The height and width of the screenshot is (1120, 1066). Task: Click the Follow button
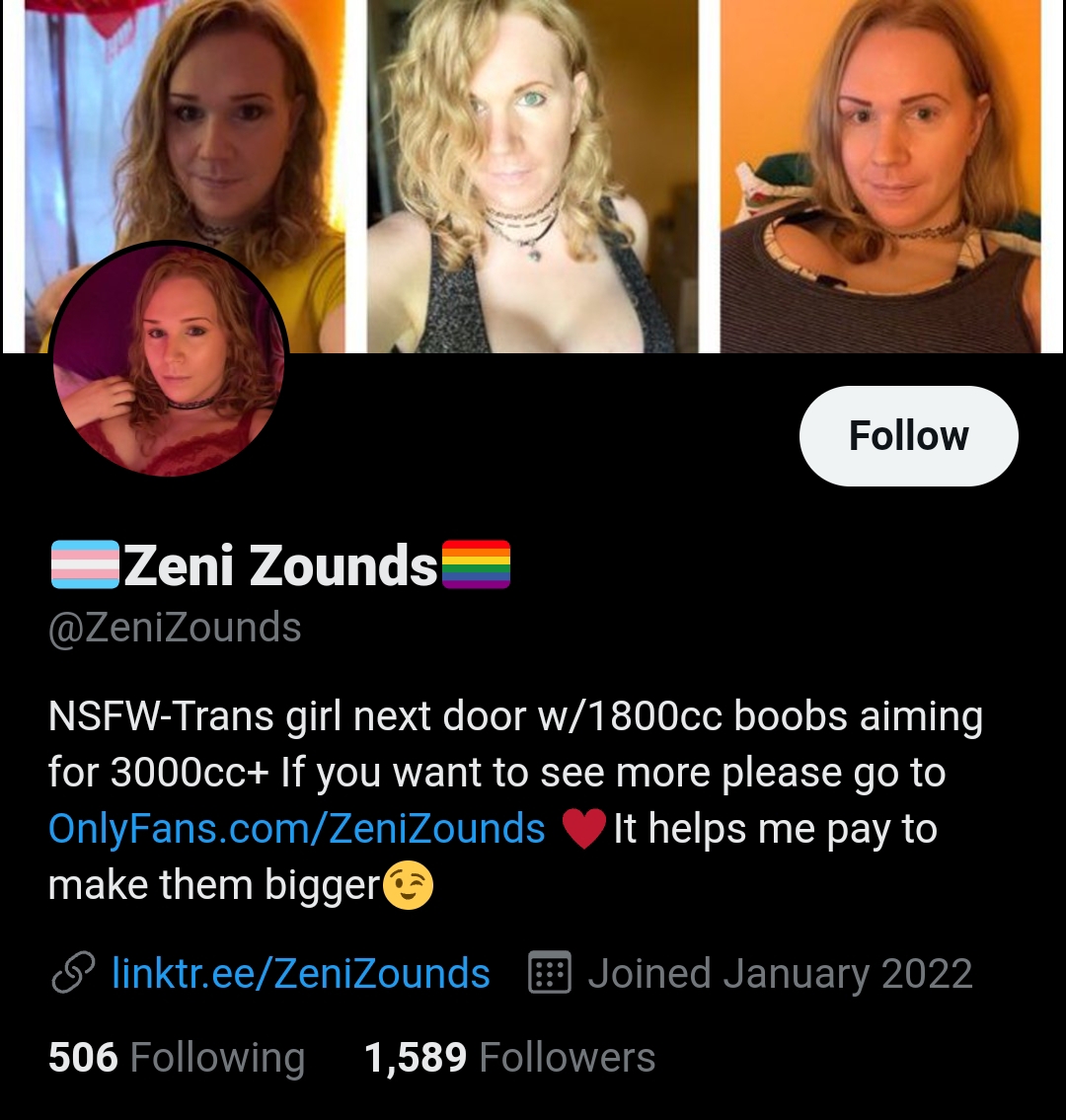[908, 436]
